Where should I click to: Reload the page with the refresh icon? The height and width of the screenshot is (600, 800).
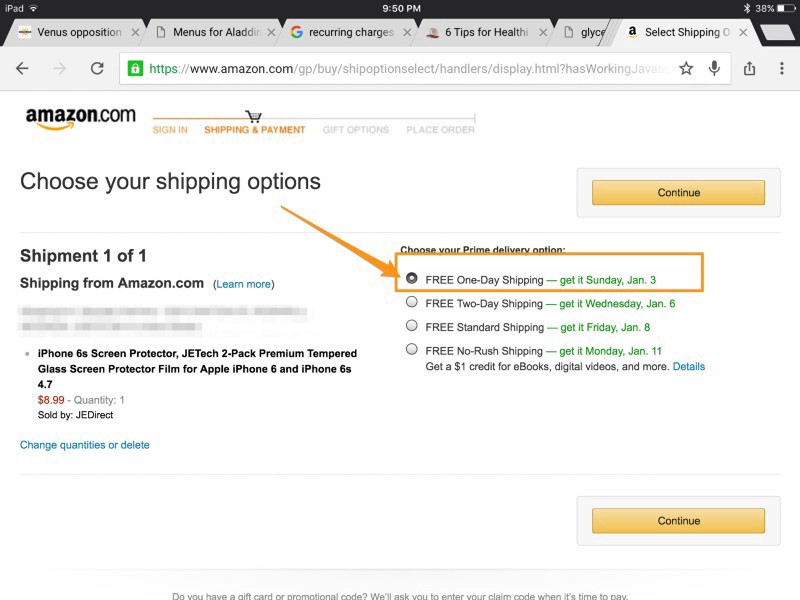click(x=97, y=69)
